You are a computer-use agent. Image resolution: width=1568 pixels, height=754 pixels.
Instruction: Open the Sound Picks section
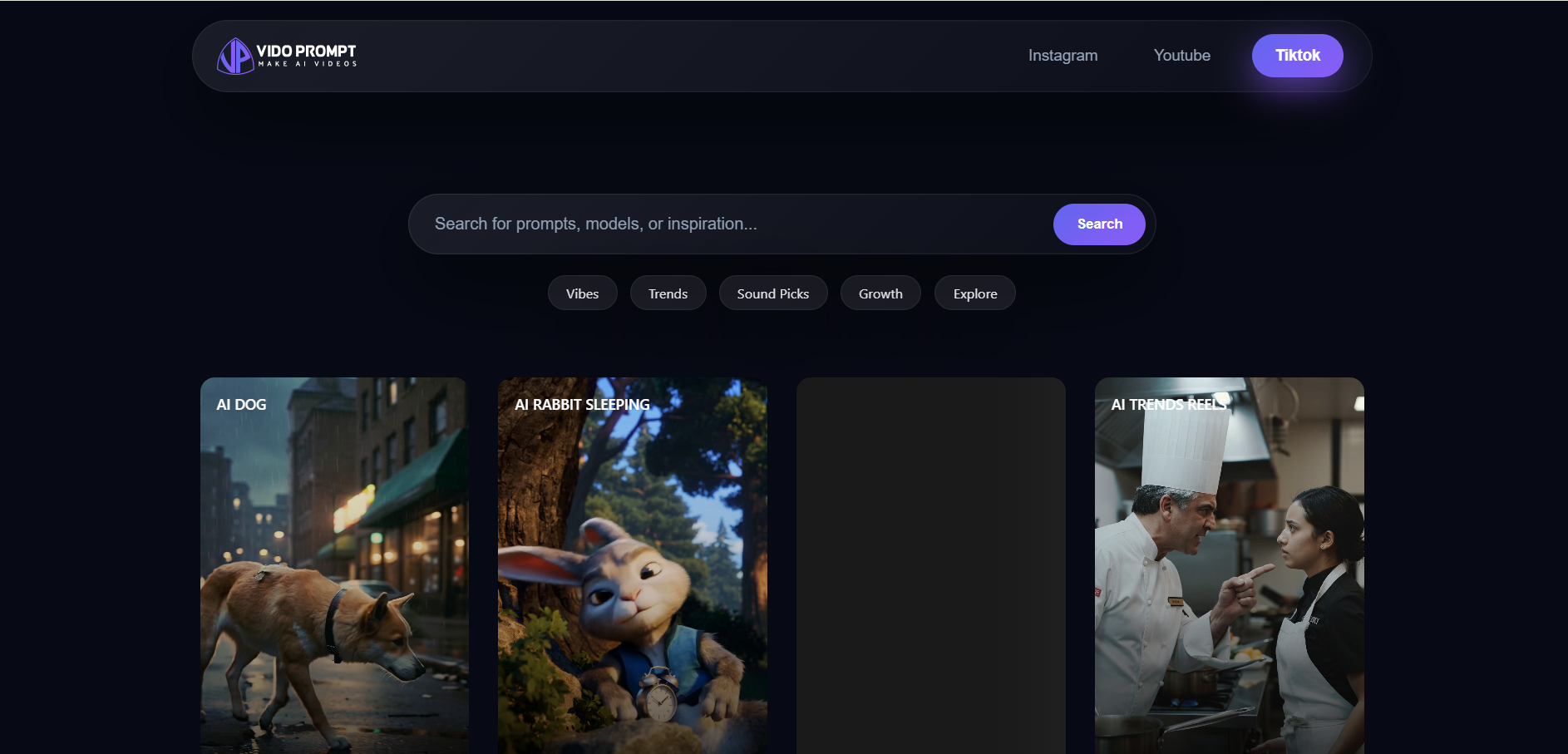coord(772,293)
